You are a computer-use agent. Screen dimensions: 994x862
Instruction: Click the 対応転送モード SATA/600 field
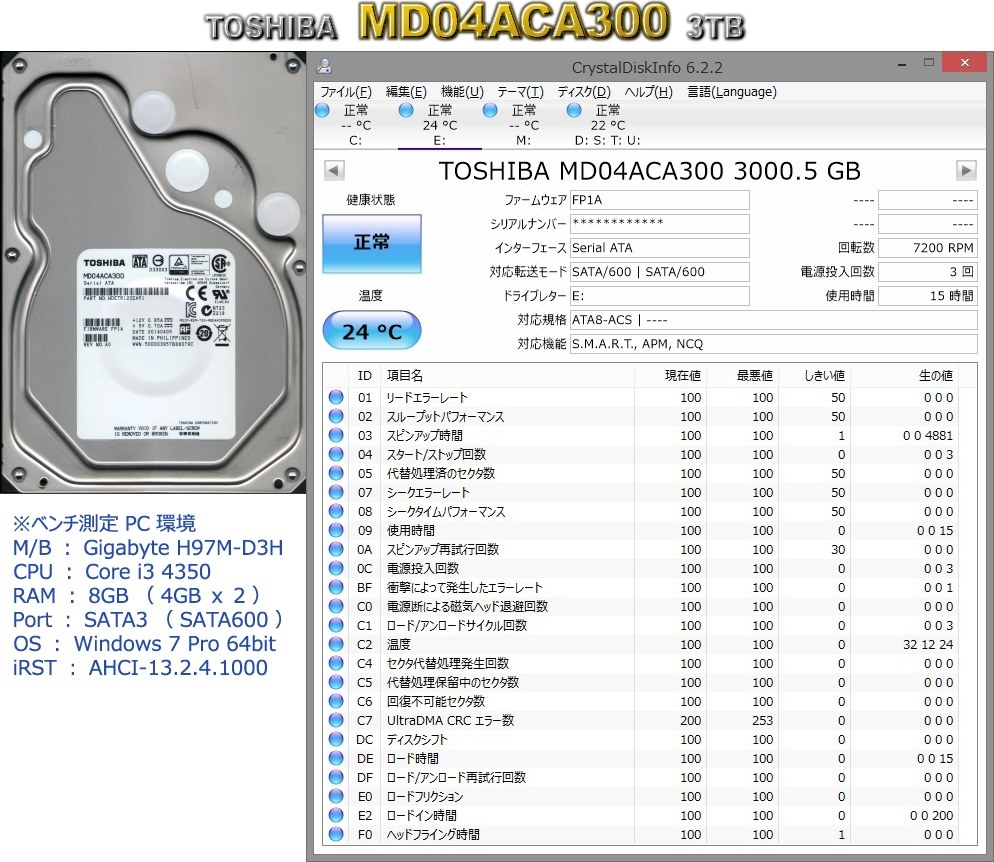(x=659, y=272)
